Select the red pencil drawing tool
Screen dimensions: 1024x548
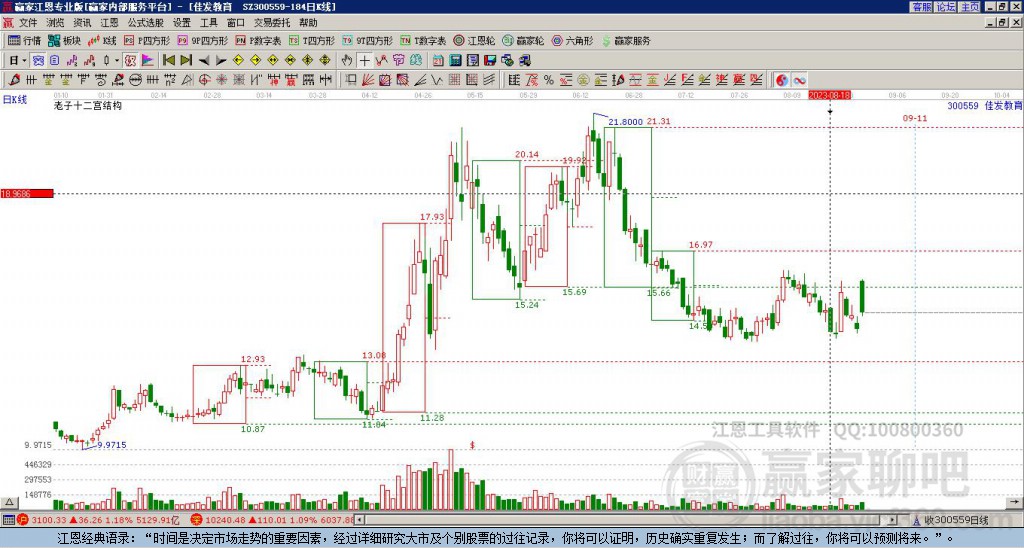[14, 80]
